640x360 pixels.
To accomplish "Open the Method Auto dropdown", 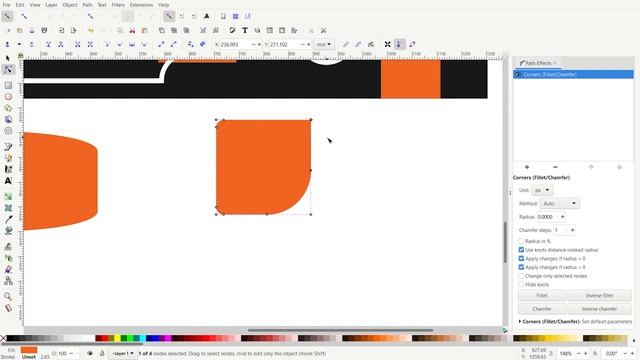I will 560,203.
